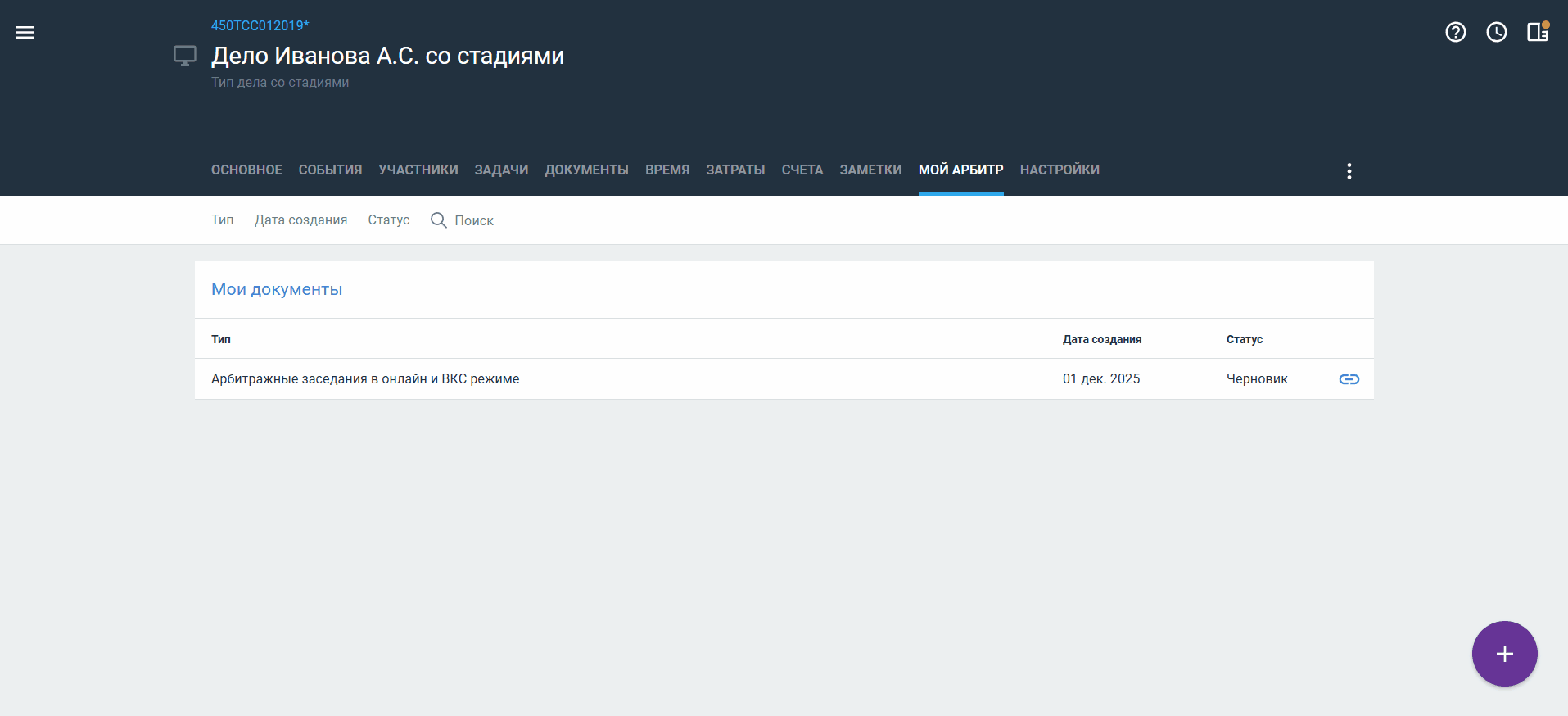This screenshot has width=1568, height=716.
Task: Open the three-dot more options menu
Action: coord(1349,171)
